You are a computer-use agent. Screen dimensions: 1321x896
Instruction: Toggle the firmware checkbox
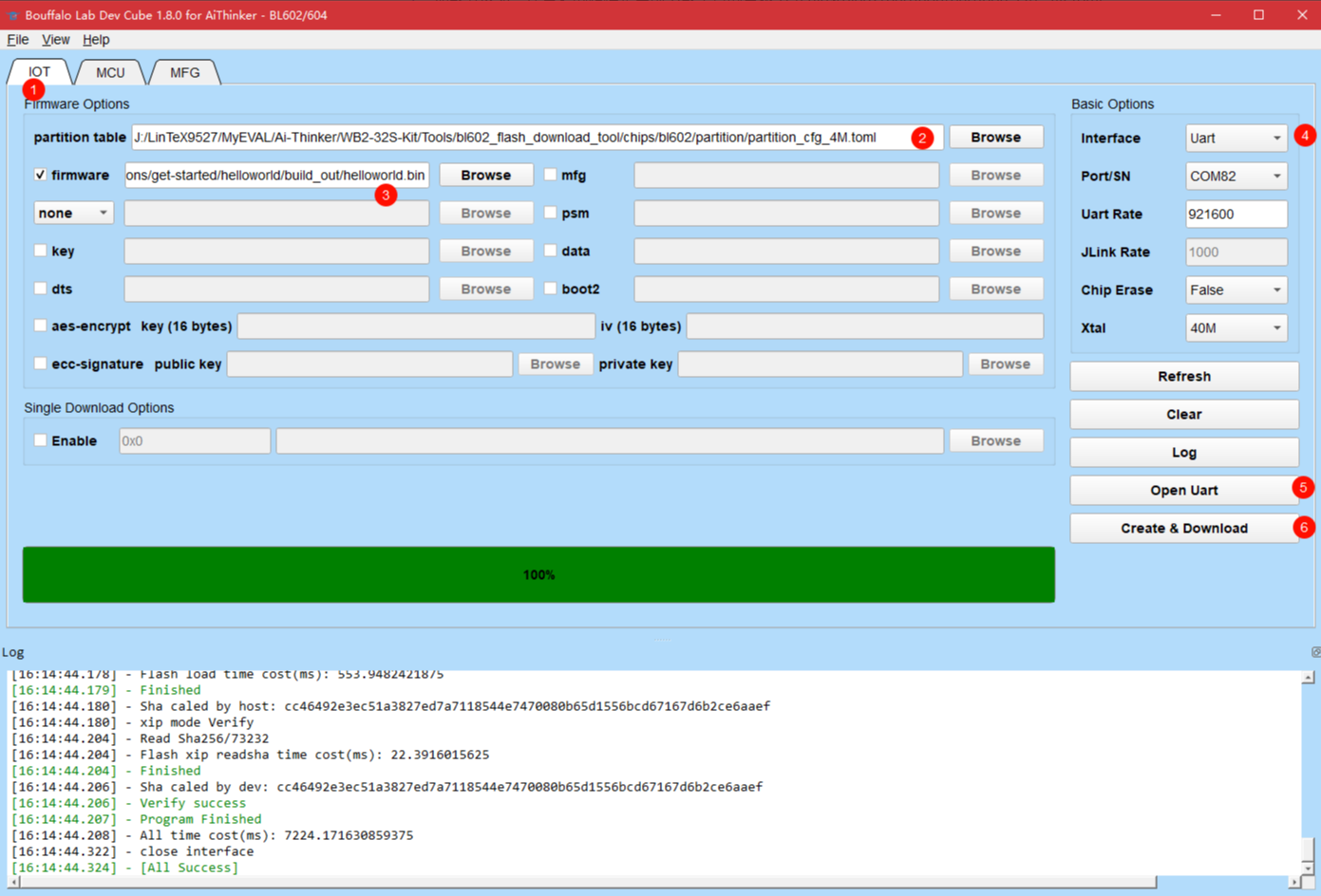[x=40, y=175]
